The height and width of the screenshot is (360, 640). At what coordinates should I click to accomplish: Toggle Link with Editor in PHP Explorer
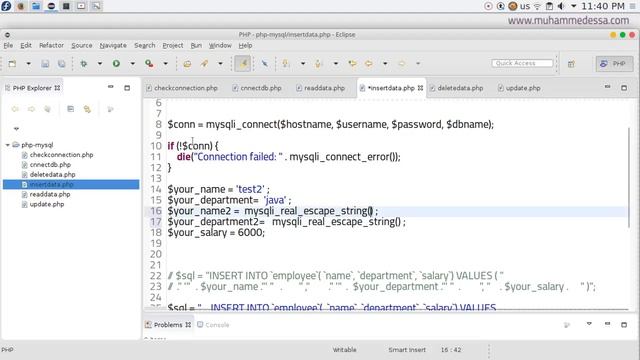pyautogui.click(x=87, y=109)
